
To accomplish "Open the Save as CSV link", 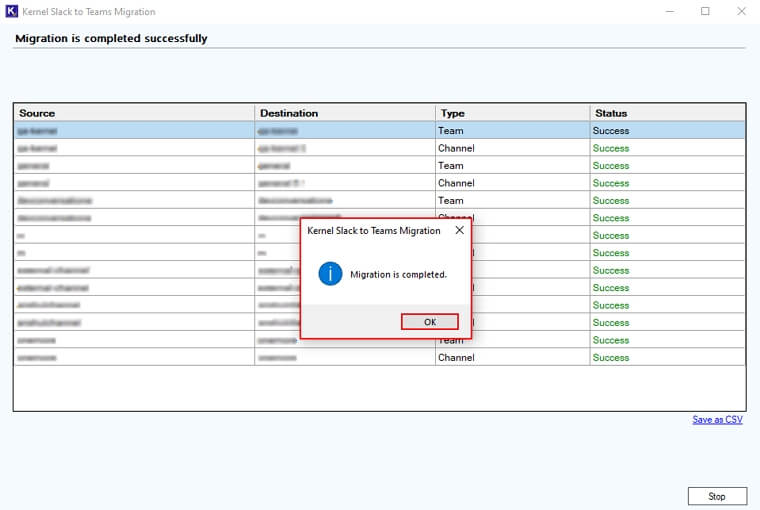I will [717, 420].
